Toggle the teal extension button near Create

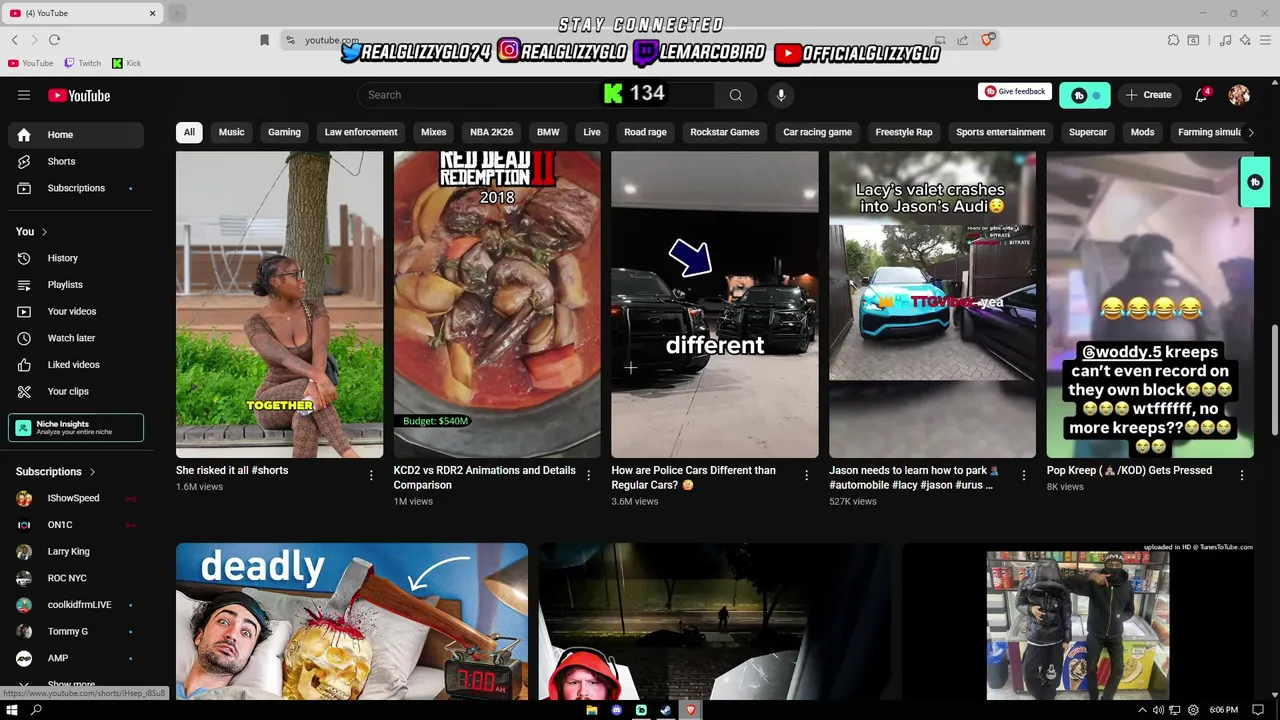click(1085, 95)
